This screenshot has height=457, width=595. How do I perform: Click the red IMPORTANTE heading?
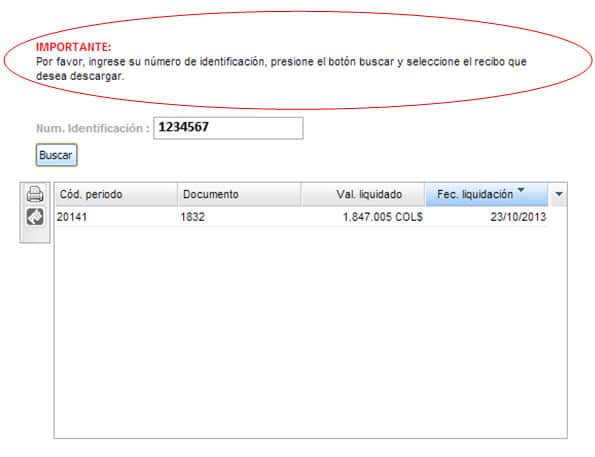(74, 47)
